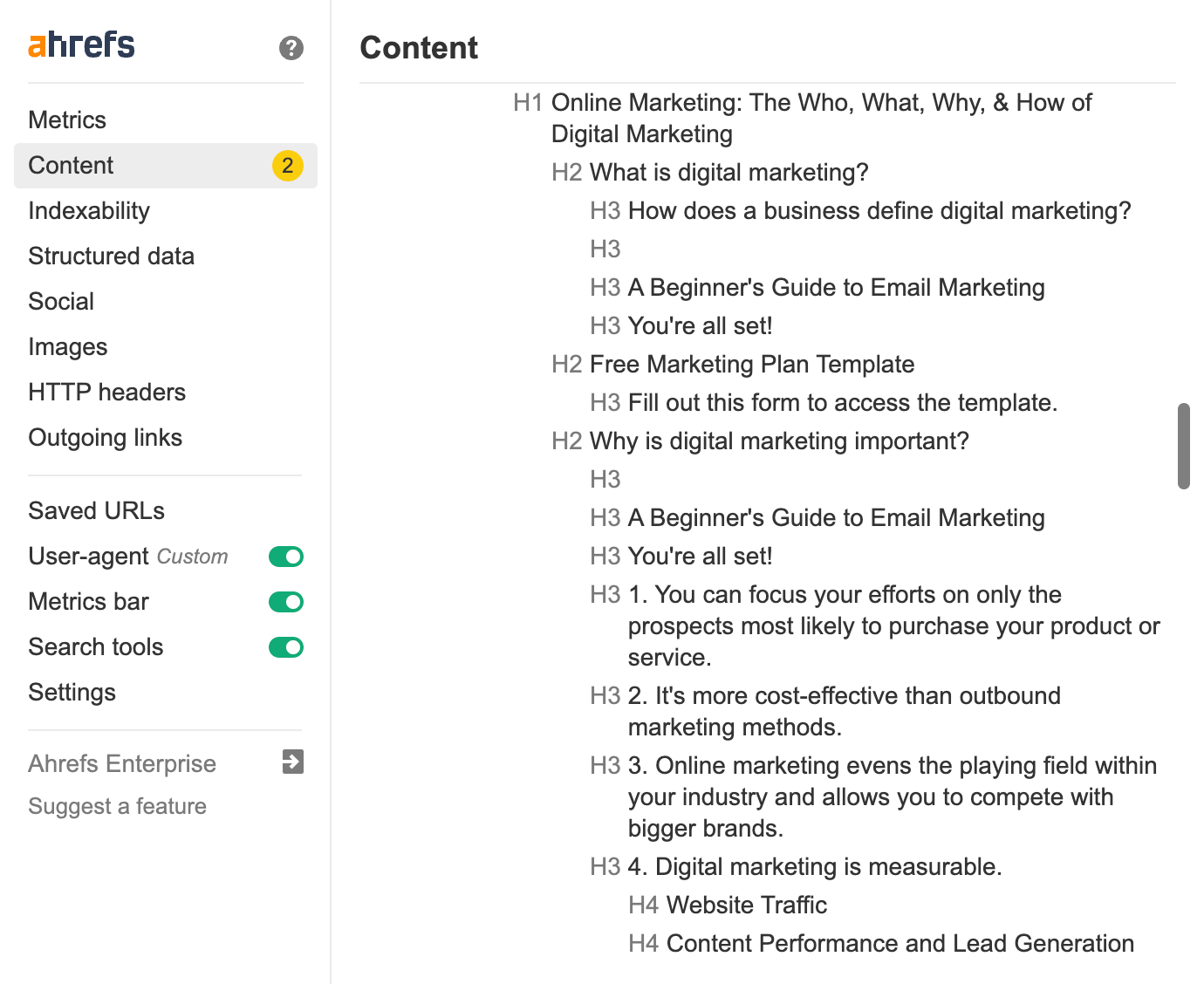Disable the Search tools toggle
Image resolution: width=1204 pixels, height=984 pixels.
click(285, 646)
